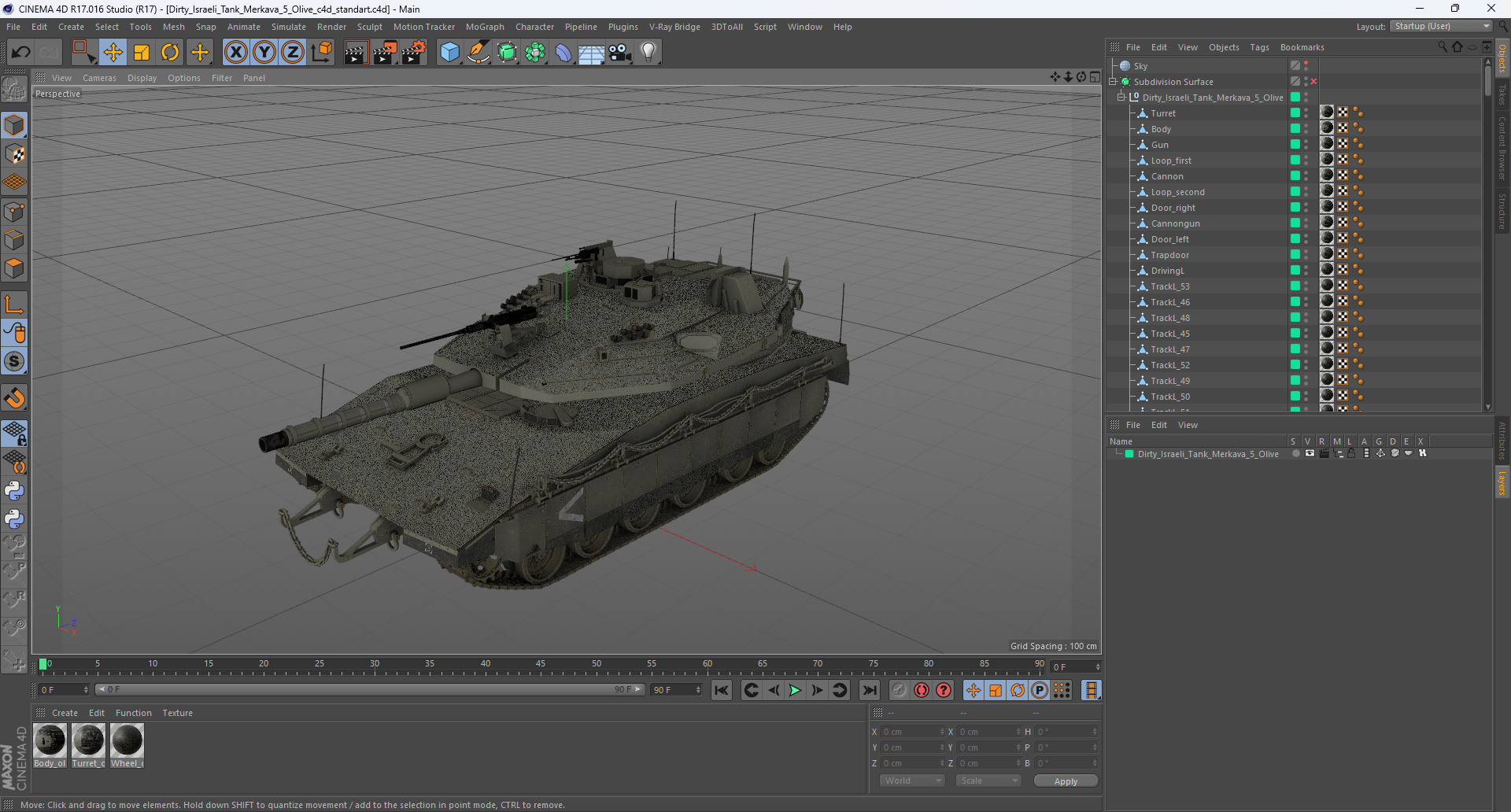Select the Rotate tool in top toolbar
The width and height of the screenshot is (1511, 812).
[170, 53]
